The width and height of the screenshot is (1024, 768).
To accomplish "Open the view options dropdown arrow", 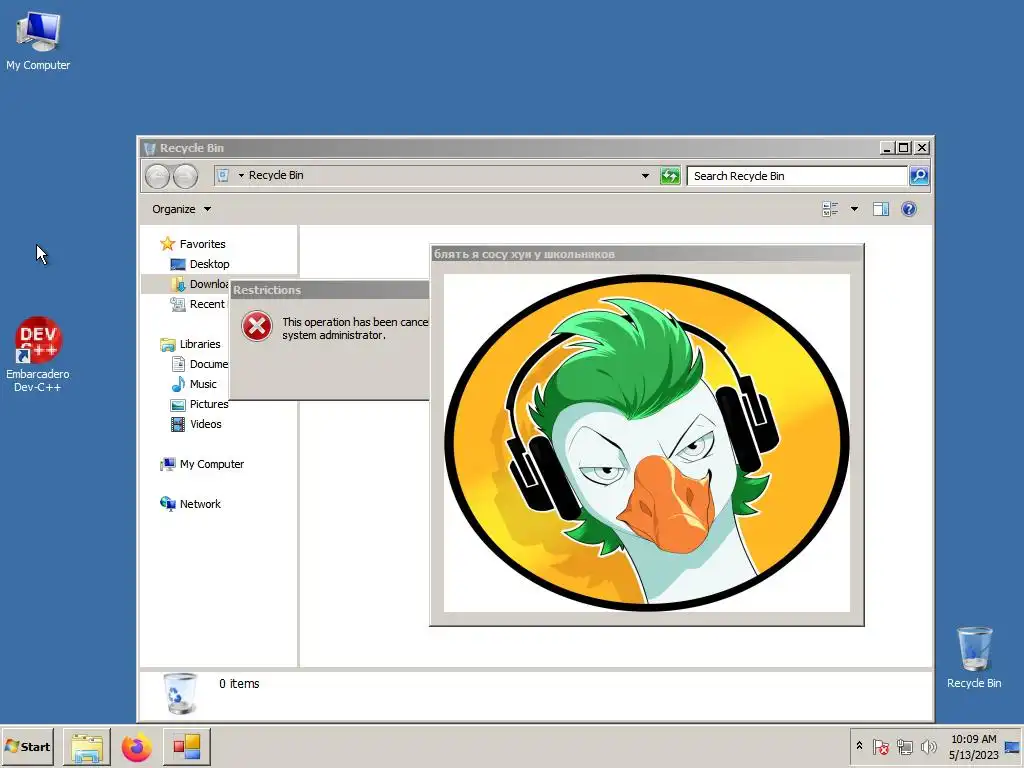I will tap(854, 209).
